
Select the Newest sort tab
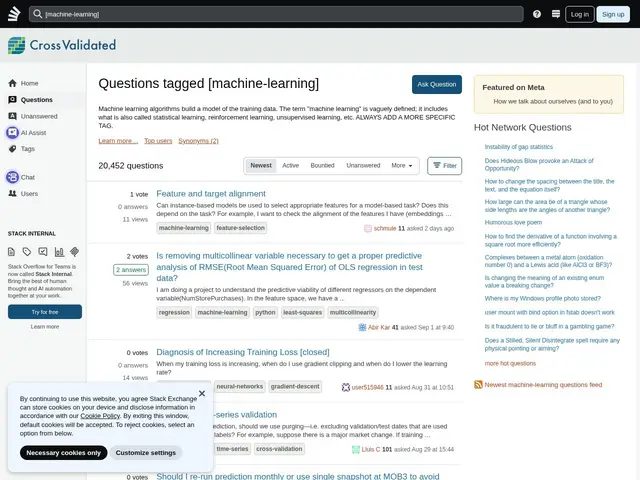click(x=261, y=165)
